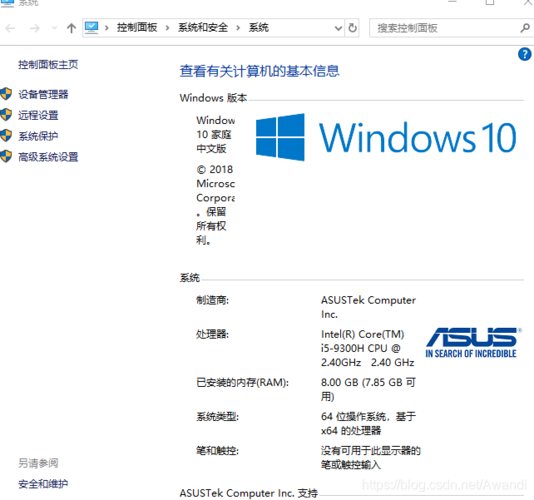This screenshot has width=534, height=500.
Task: Click the ASUSTek Computer Inc. 支持 header
Action: click(x=249, y=493)
